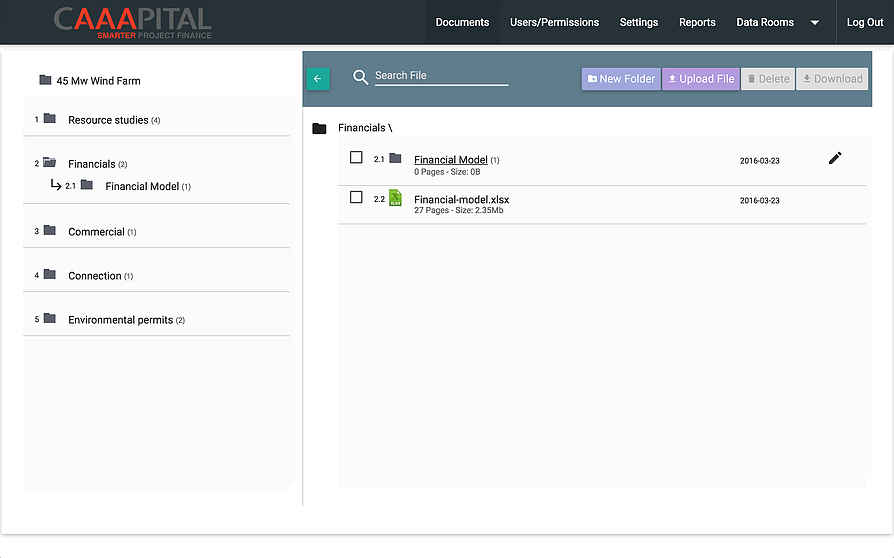The image size is (894, 558).
Task: Click the pencil edit icon for Financial Model
Action: (x=835, y=158)
